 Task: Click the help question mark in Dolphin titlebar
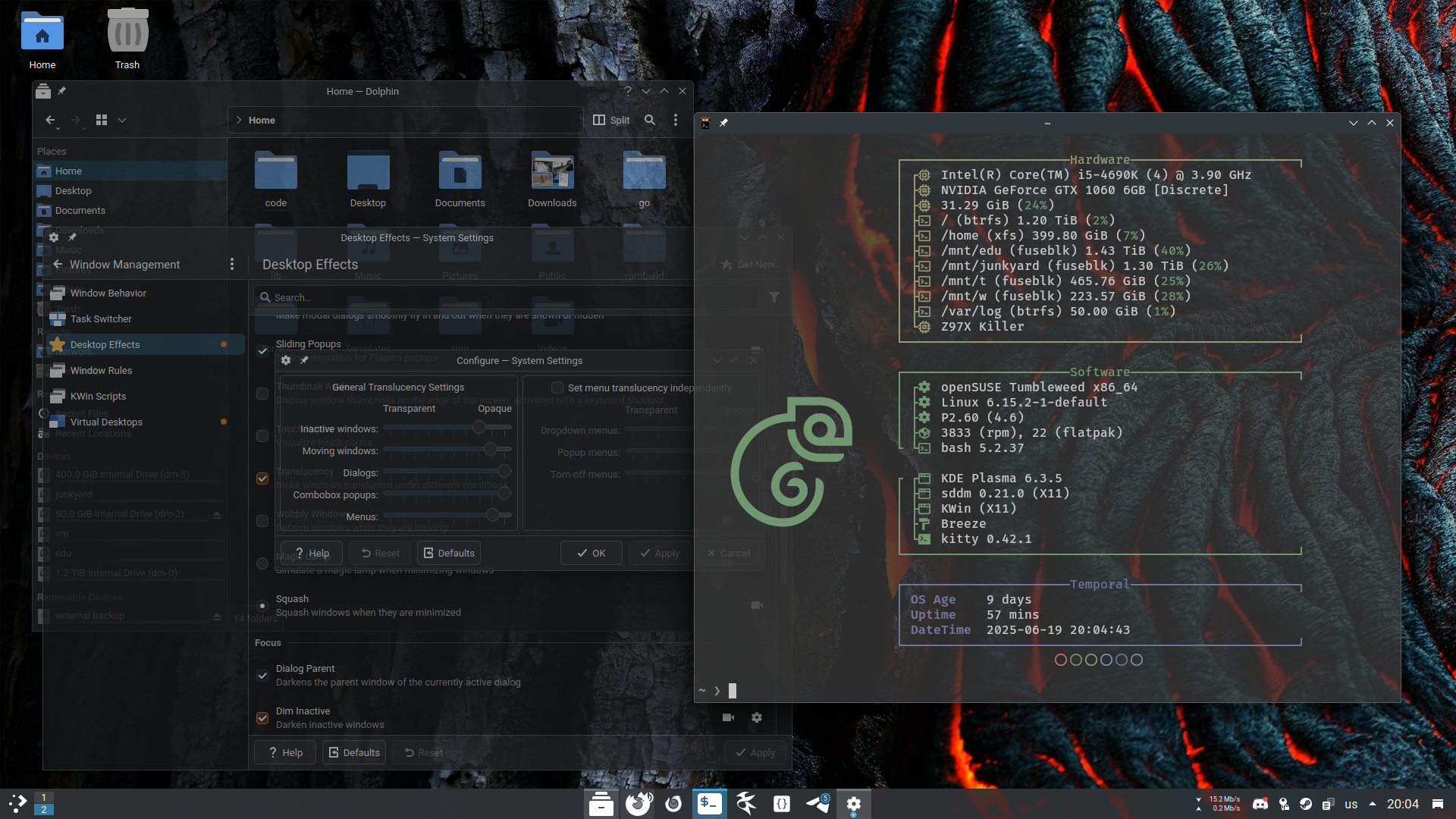(x=627, y=91)
